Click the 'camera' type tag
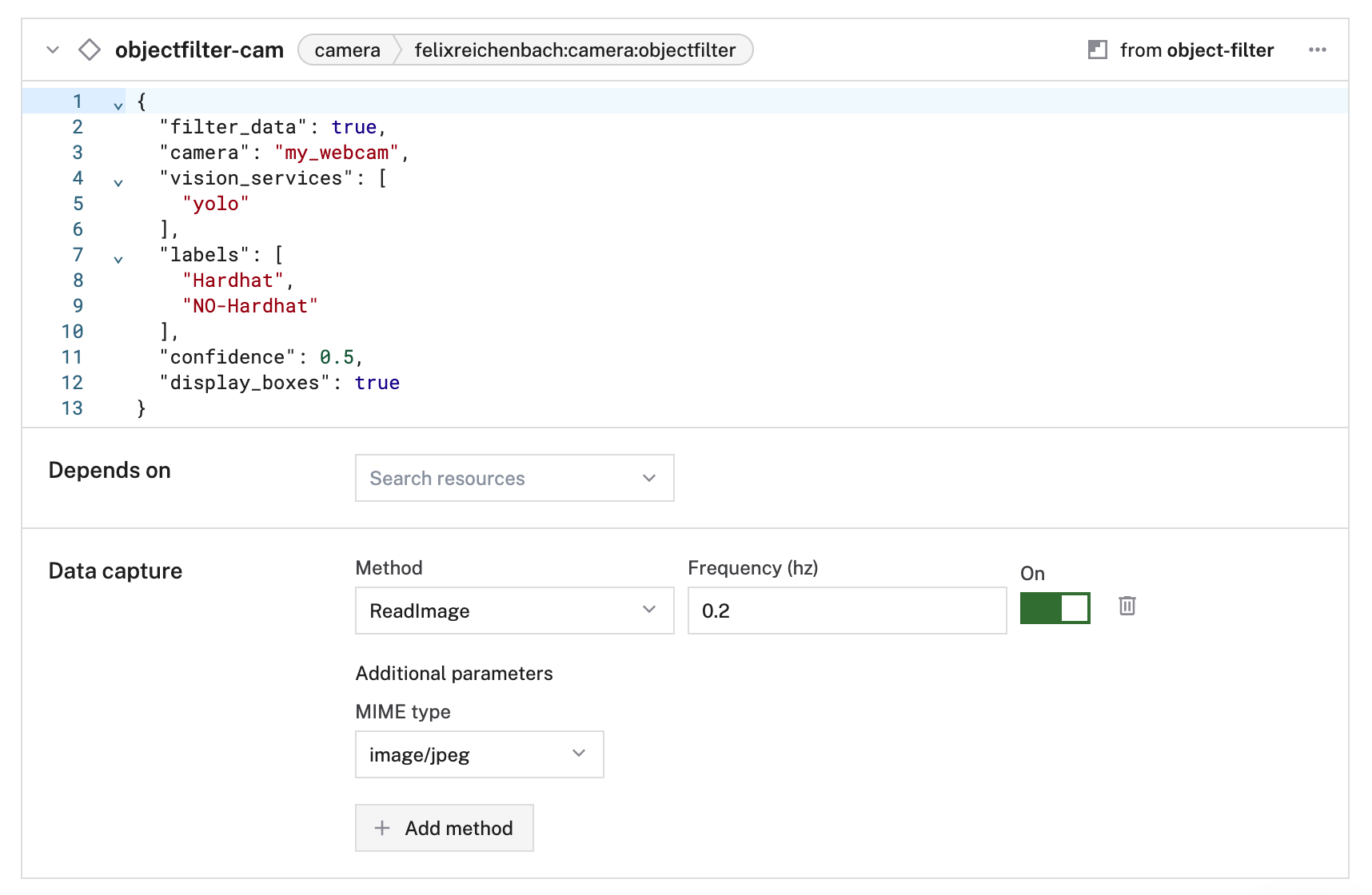 (x=347, y=50)
